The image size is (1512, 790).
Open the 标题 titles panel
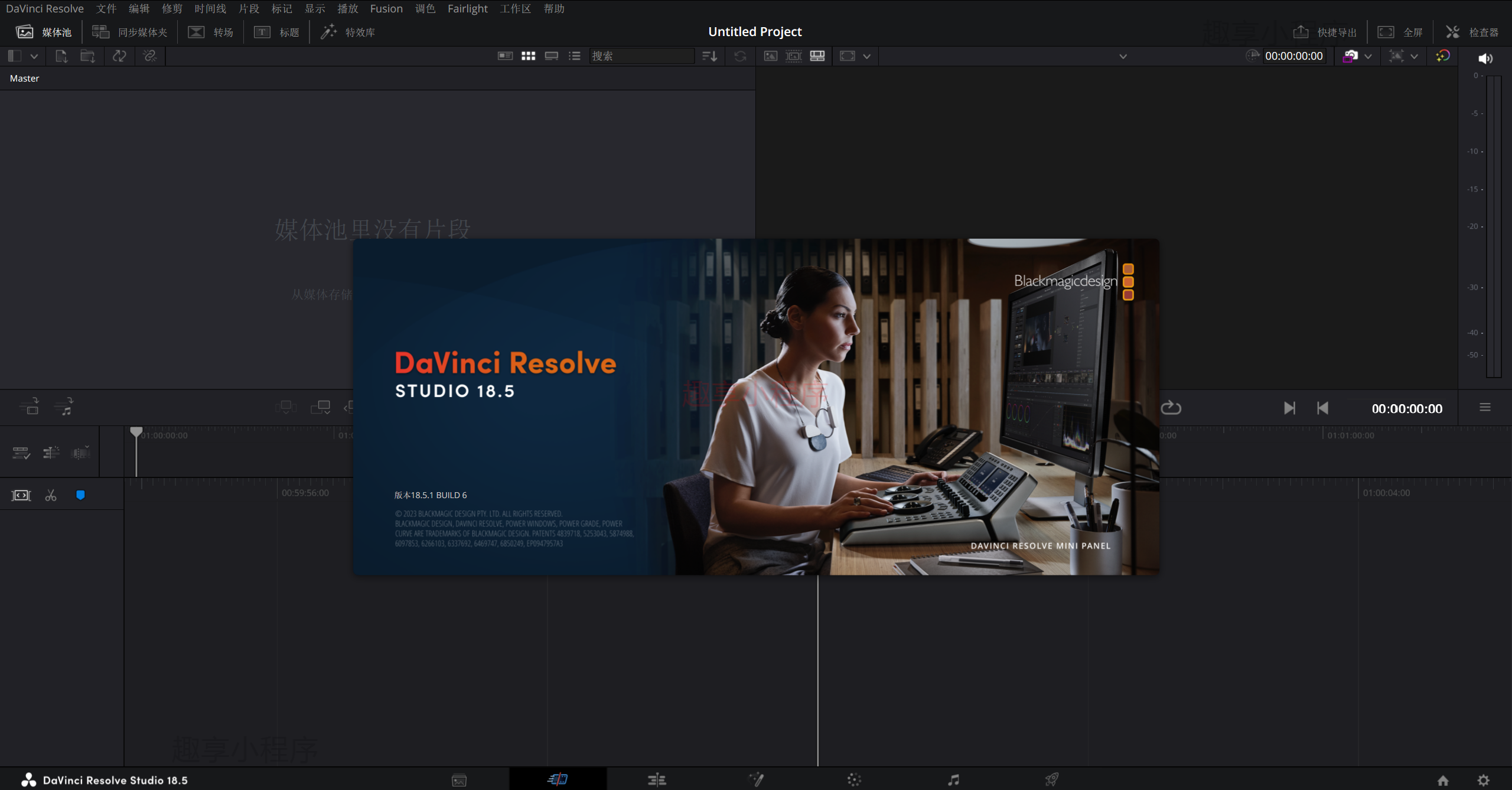pyautogui.click(x=276, y=32)
